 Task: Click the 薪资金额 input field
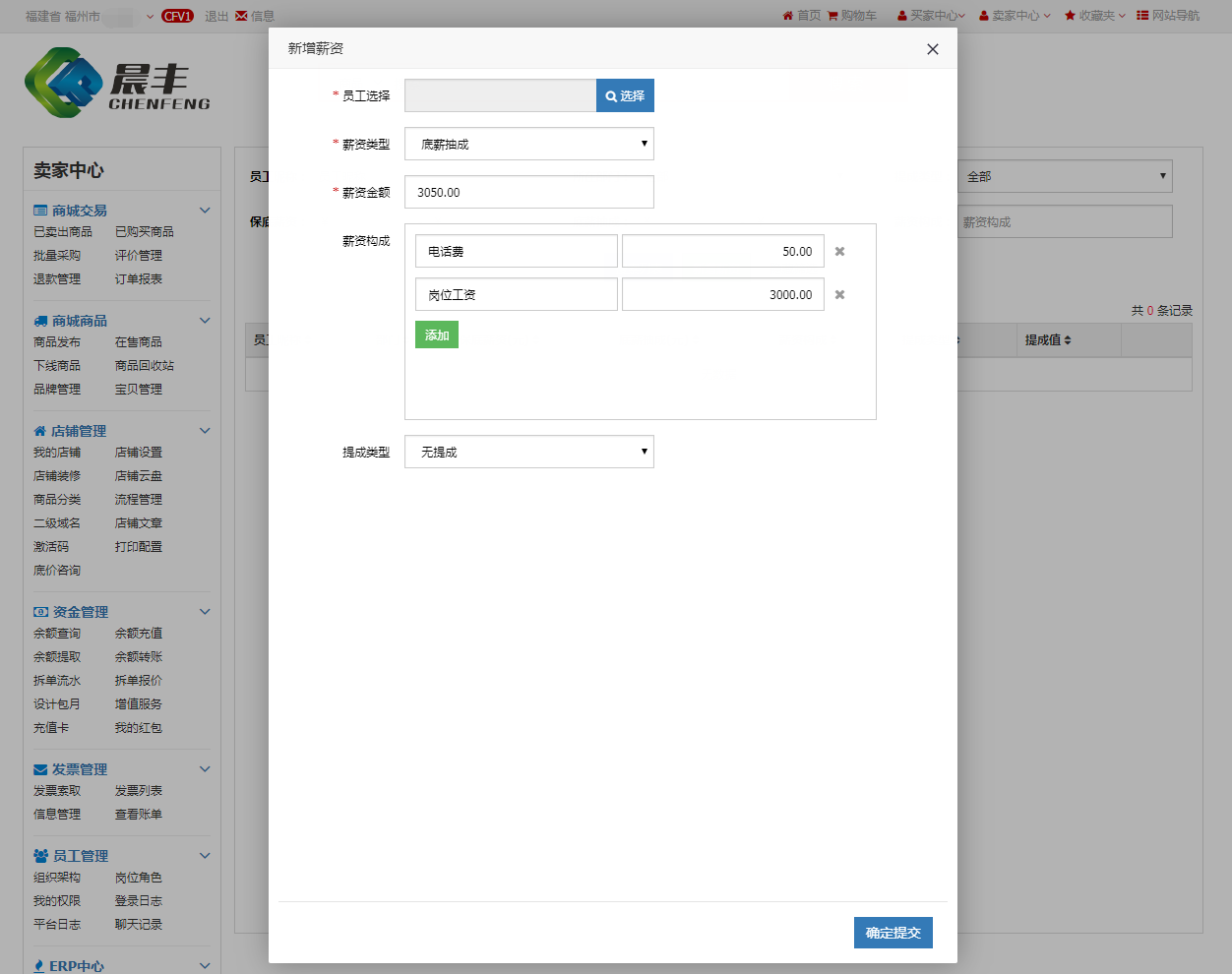pos(528,192)
